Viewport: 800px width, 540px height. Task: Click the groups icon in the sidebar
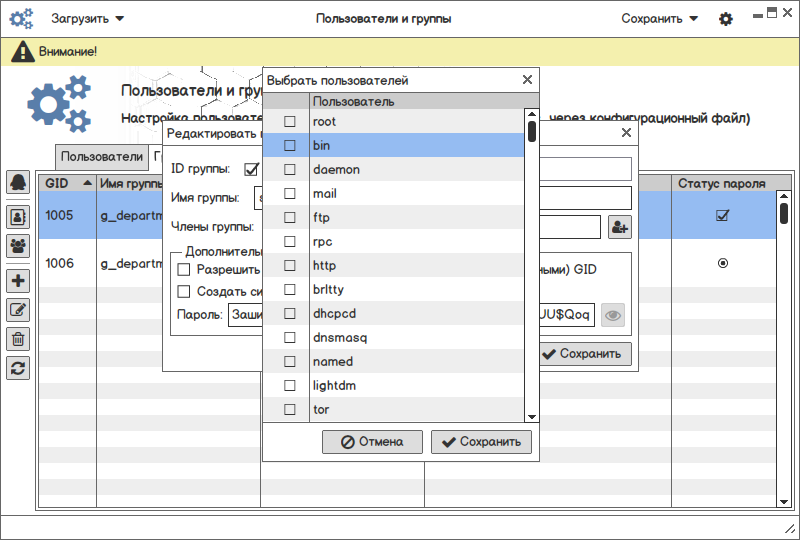(x=18, y=245)
